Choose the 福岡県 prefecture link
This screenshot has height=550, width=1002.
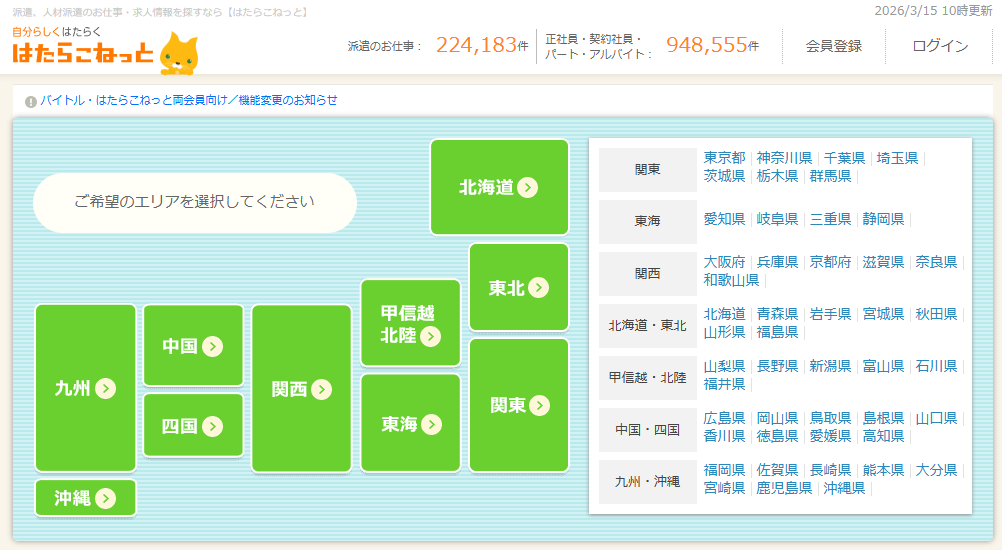point(724,470)
